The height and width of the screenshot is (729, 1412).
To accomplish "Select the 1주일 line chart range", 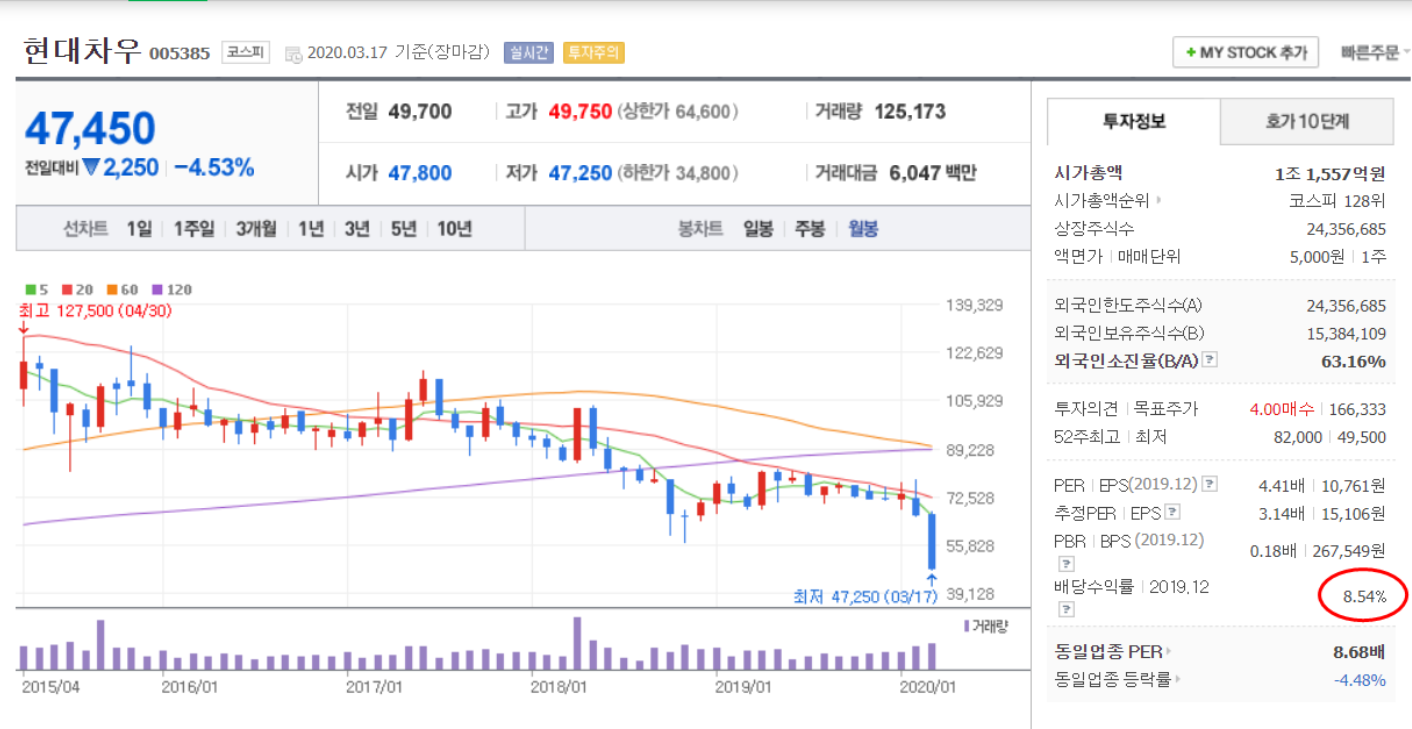I will click(x=194, y=229).
